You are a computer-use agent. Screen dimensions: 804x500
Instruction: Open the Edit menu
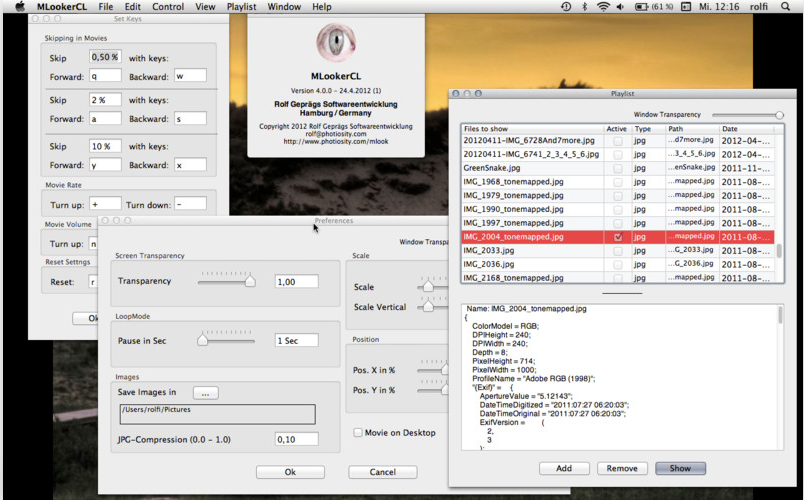click(x=132, y=7)
